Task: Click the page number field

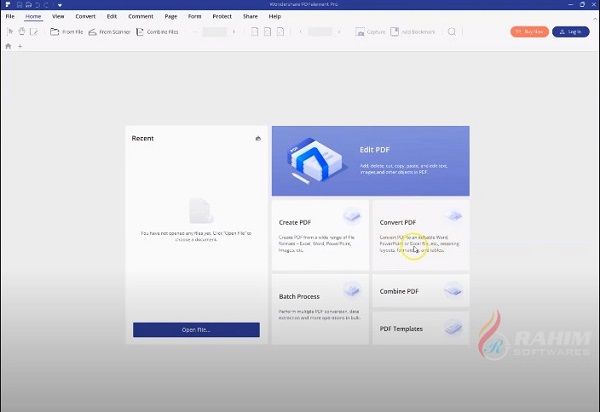Action: [x=320, y=32]
